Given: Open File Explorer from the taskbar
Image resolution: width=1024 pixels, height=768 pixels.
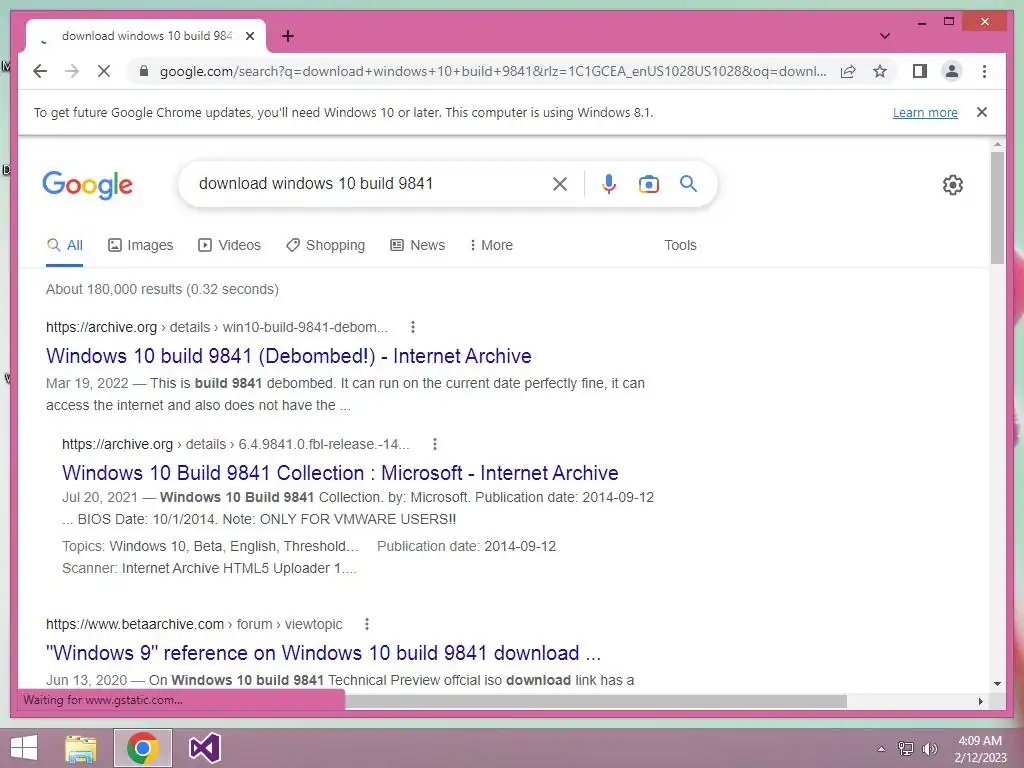Looking at the screenshot, I should click(81, 748).
